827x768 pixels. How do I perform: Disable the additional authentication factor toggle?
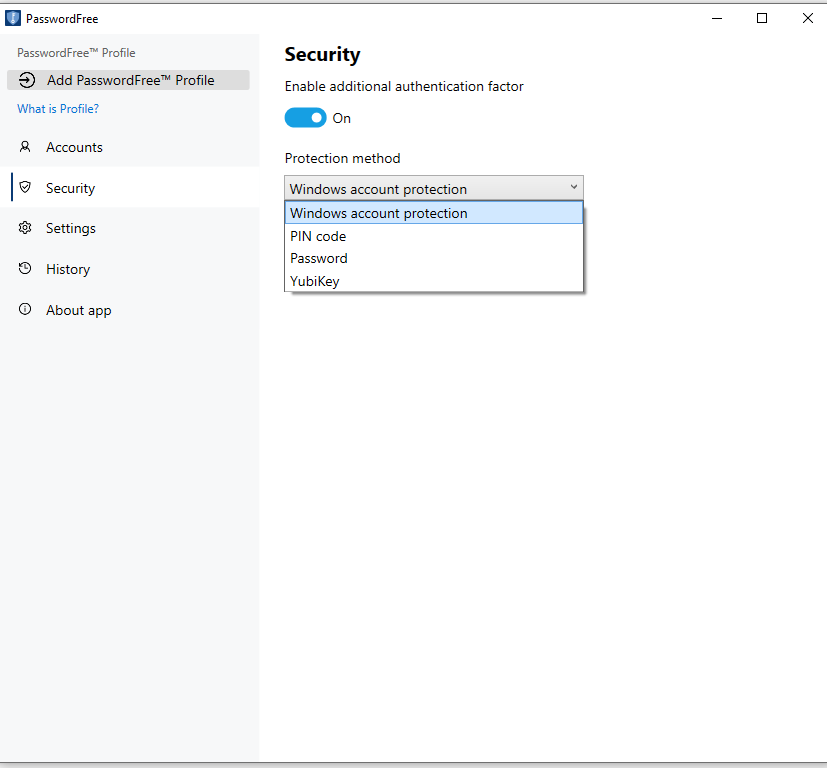point(305,118)
